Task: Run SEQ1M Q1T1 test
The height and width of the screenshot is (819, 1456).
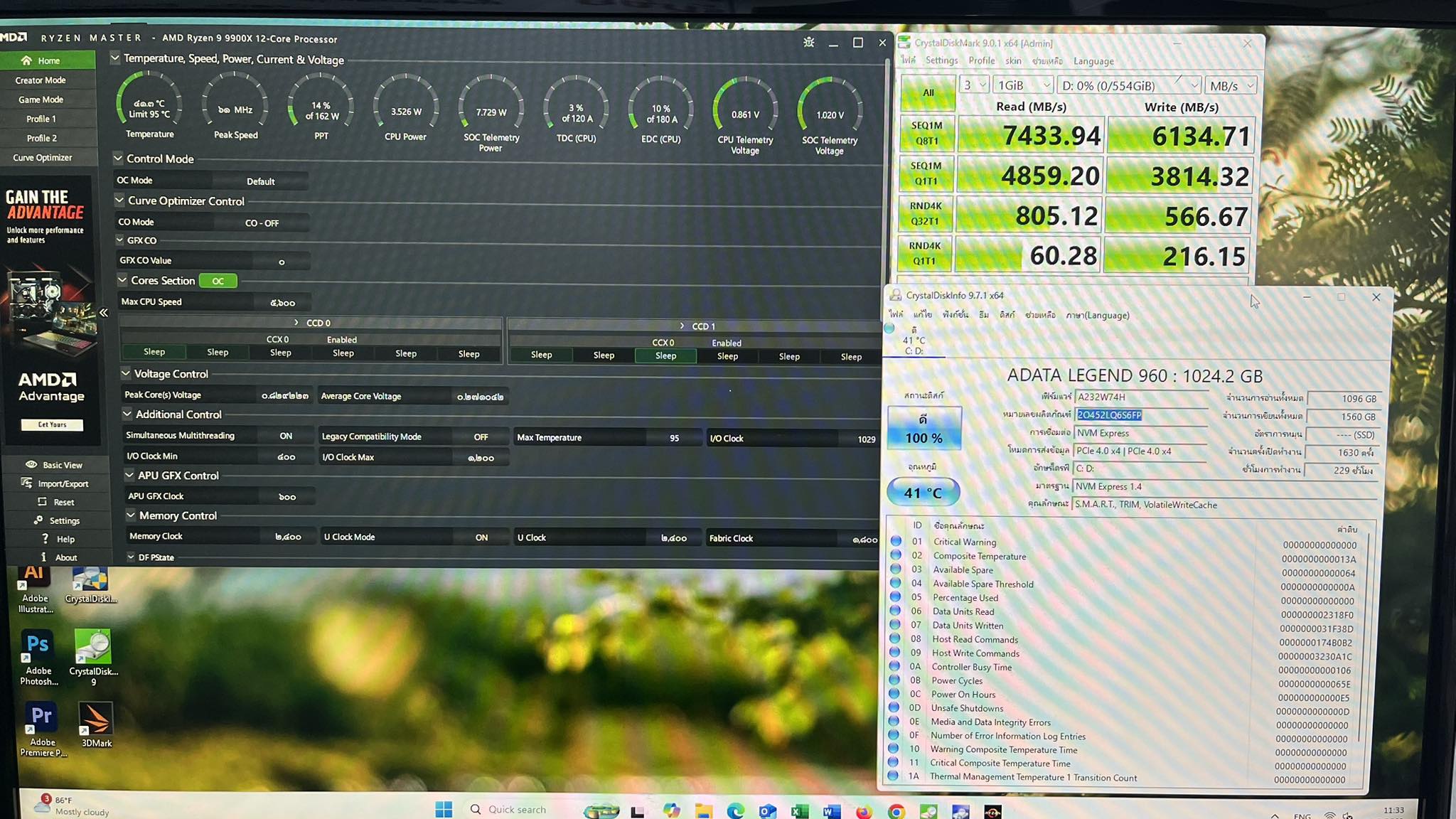Action: 926,173
